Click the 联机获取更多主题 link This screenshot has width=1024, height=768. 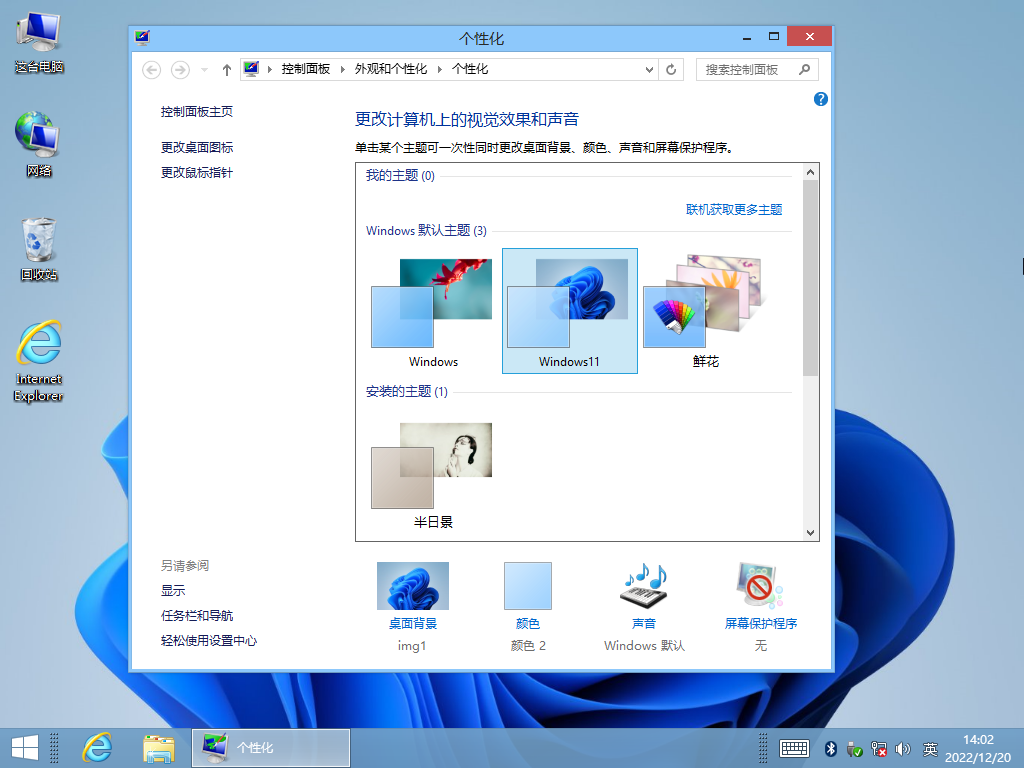[733, 210]
